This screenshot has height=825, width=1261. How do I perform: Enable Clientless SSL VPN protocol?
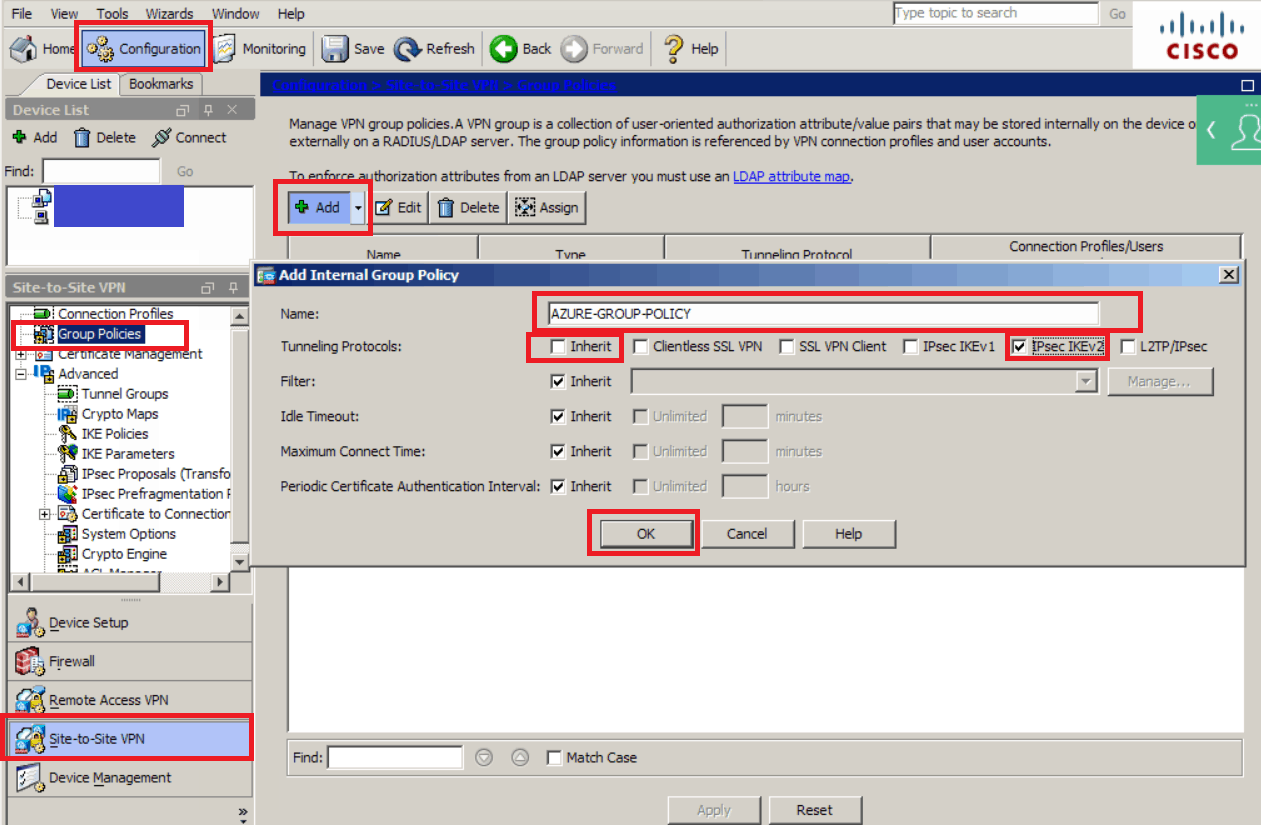click(x=641, y=347)
